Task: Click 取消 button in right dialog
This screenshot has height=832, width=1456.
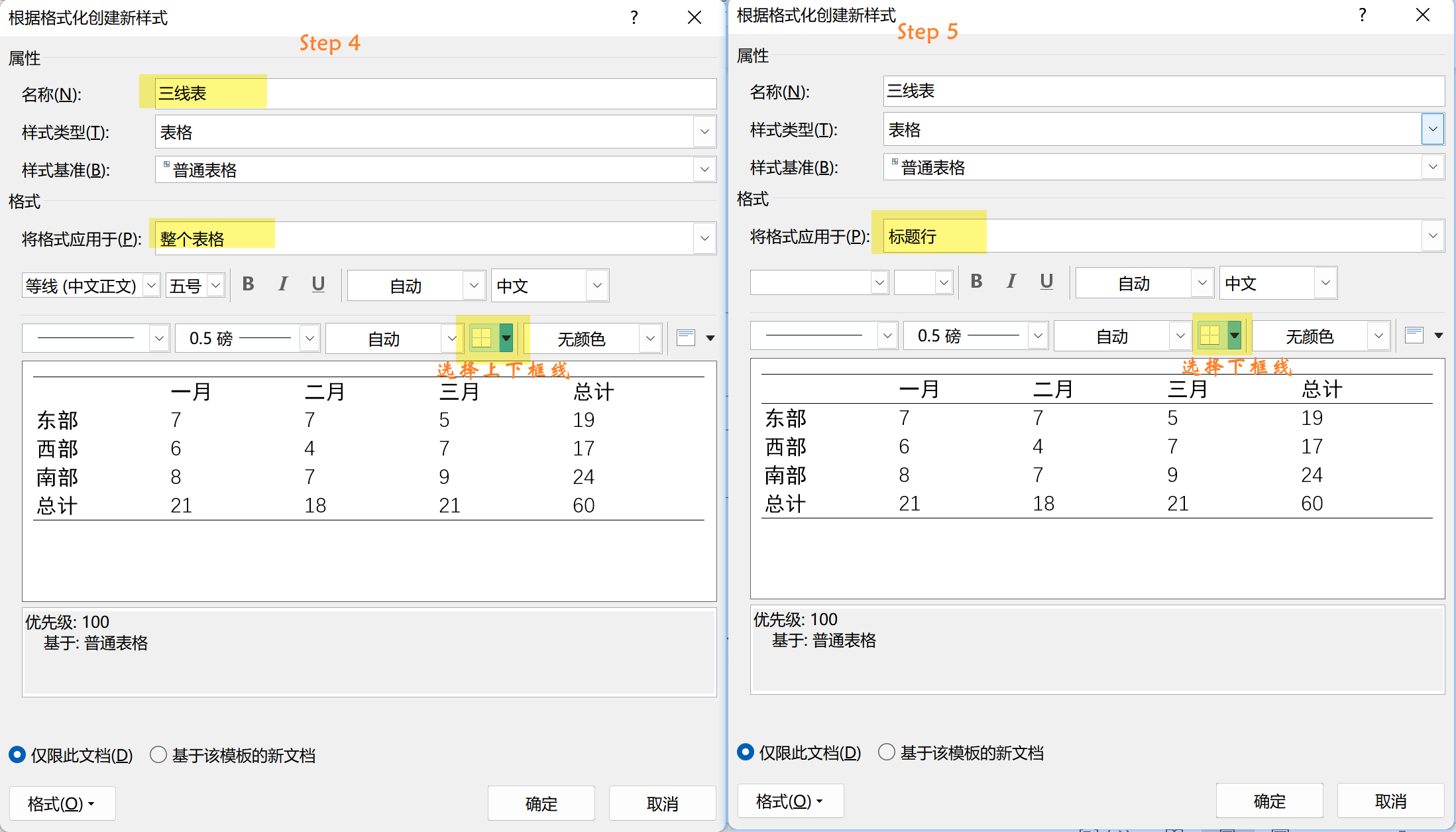Action: (1390, 801)
